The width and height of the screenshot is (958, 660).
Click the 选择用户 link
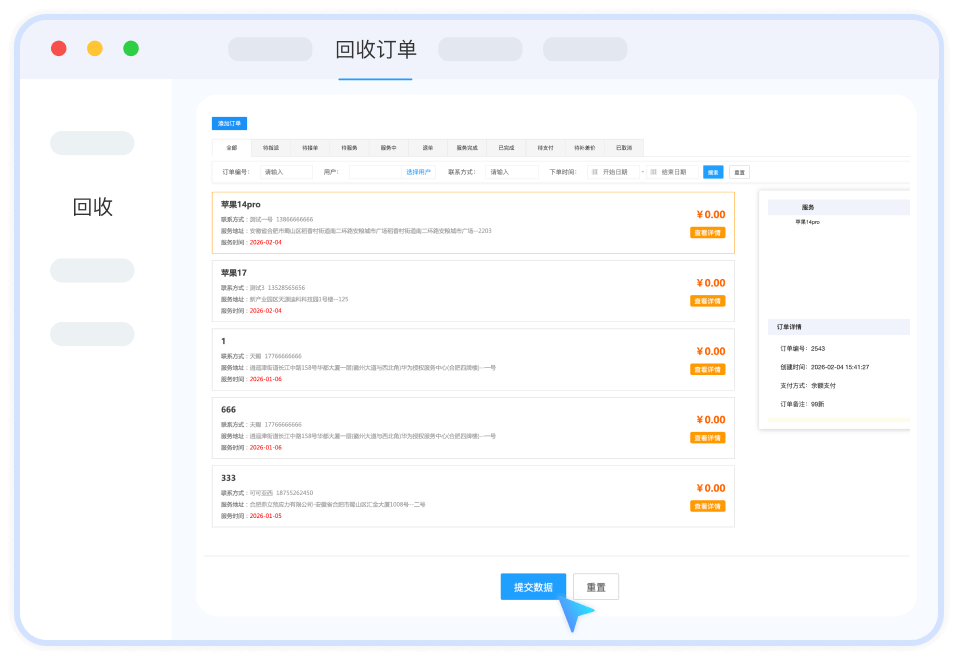[419, 172]
